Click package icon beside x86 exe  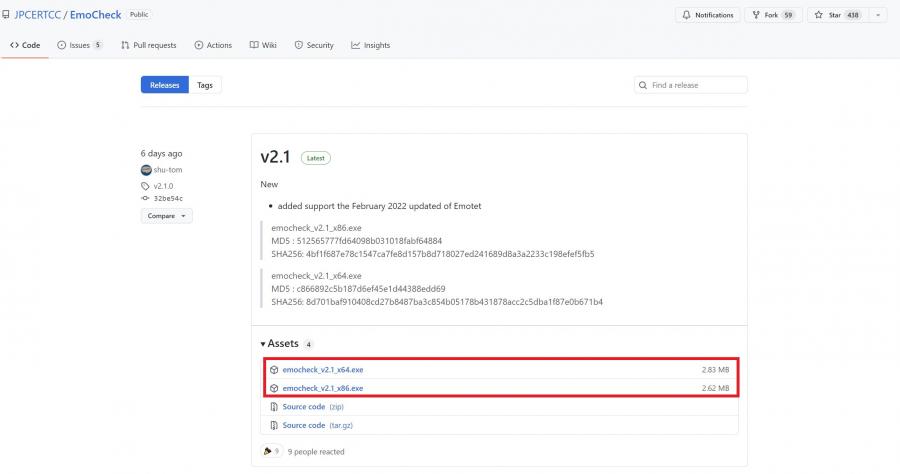pos(274,388)
